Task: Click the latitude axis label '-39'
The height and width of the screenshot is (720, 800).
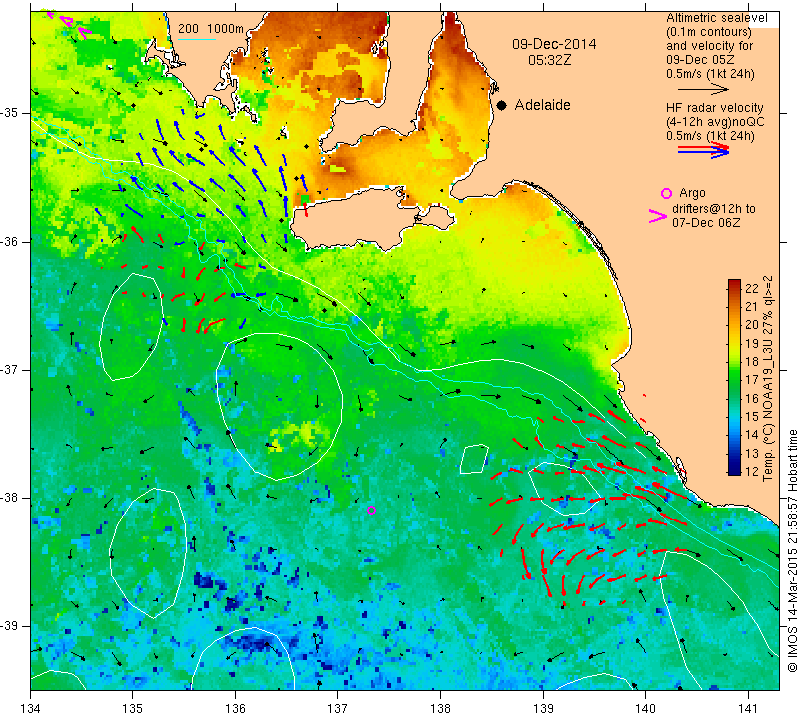Action: tap(10, 626)
